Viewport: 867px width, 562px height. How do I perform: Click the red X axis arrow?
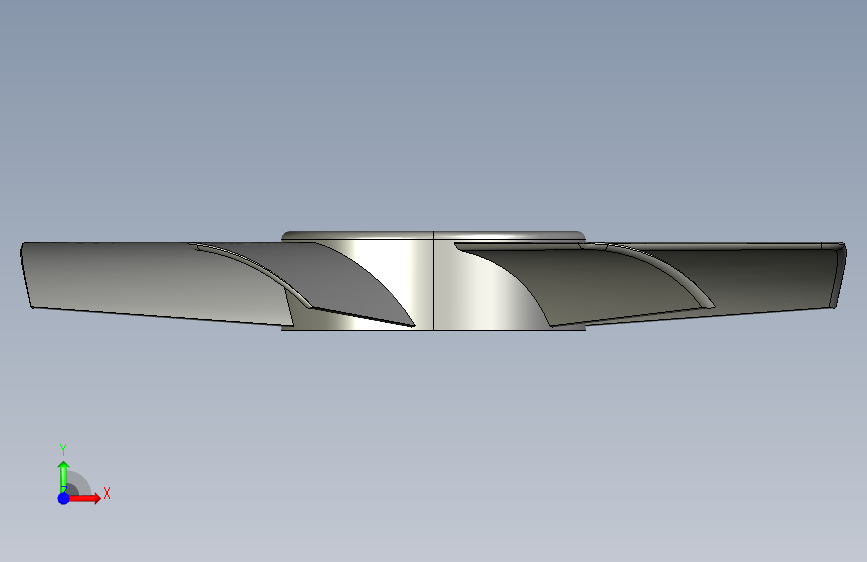84,498
